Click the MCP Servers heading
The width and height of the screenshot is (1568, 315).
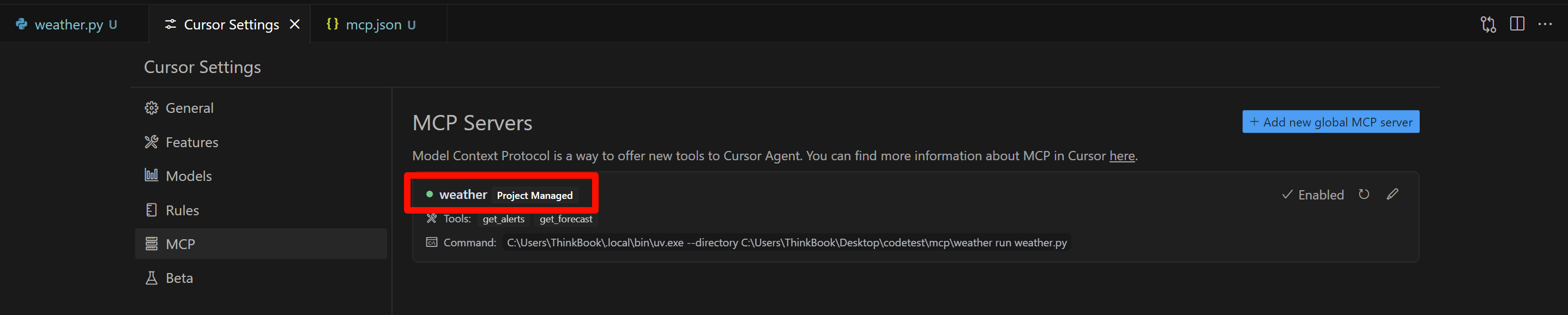tap(472, 123)
